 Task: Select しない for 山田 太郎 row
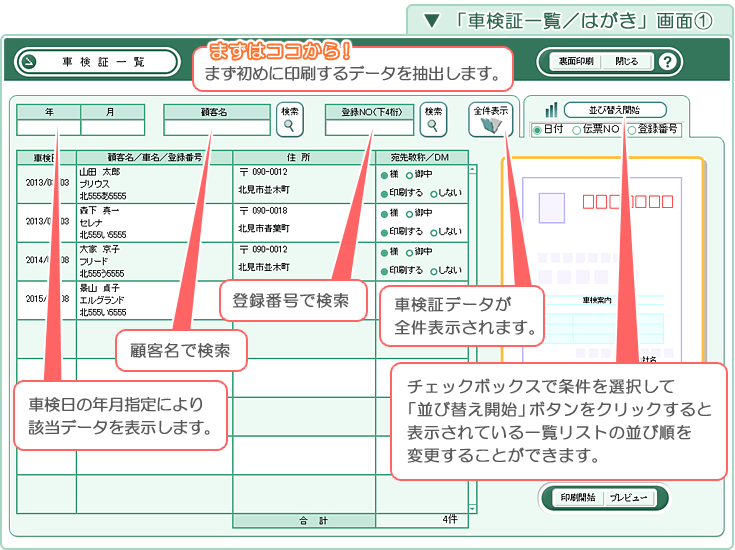[434, 194]
